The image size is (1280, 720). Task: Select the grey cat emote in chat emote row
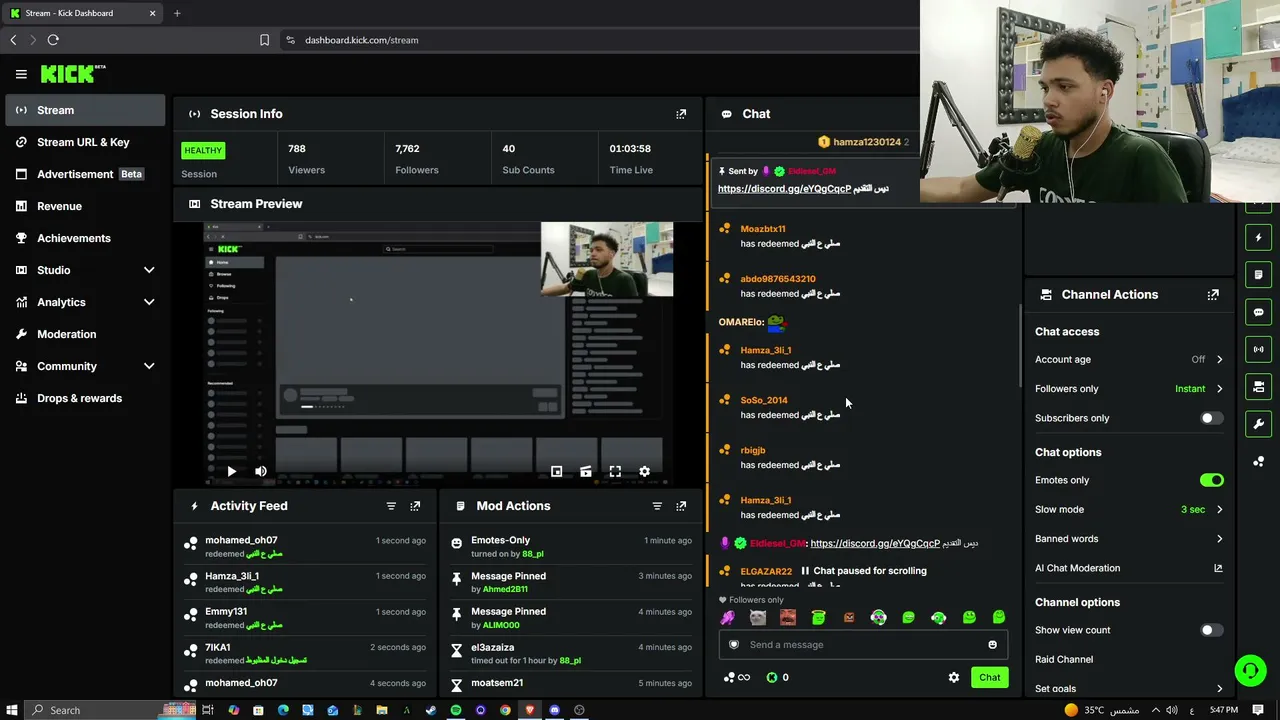(x=758, y=618)
